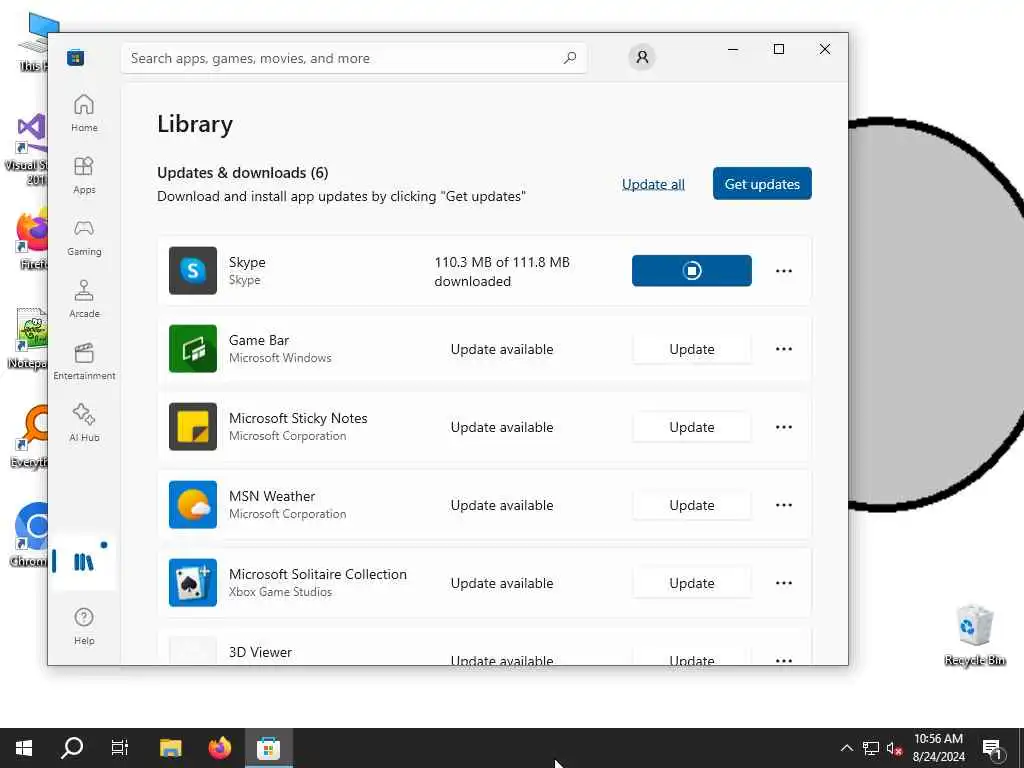Open taskbar Search
The height and width of the screenshot is (768, 1024).
click(x=72, y=748)
